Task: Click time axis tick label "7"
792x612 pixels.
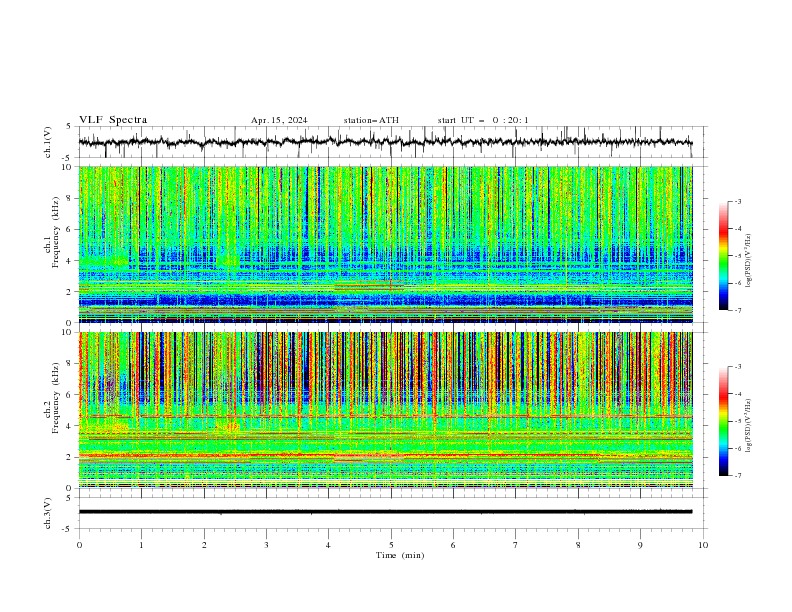Action: point(516,545)
